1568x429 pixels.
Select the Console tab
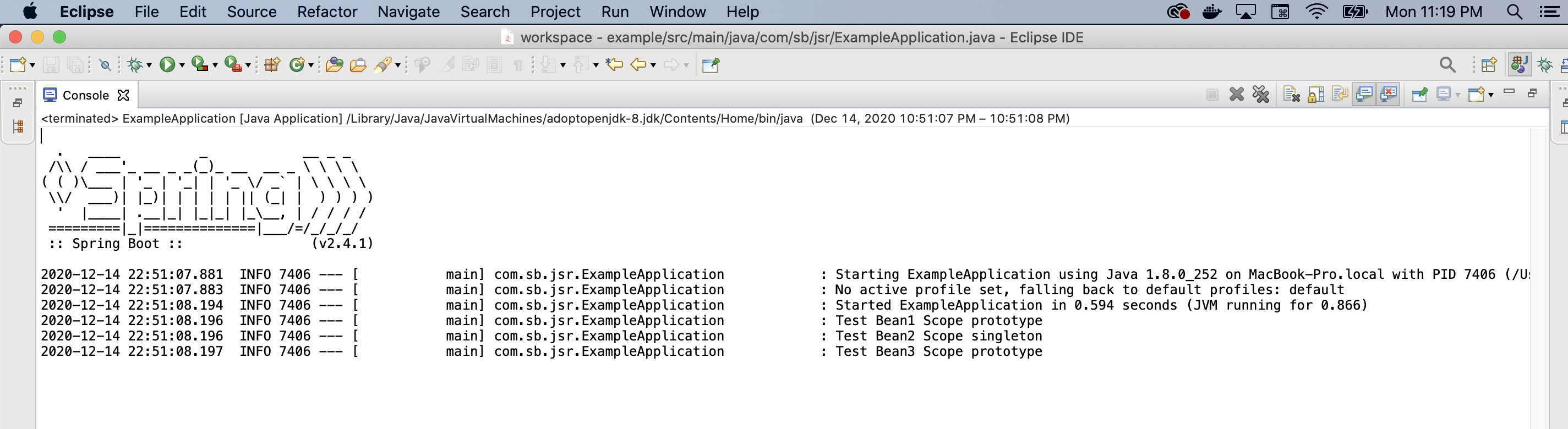coord(85,95)
